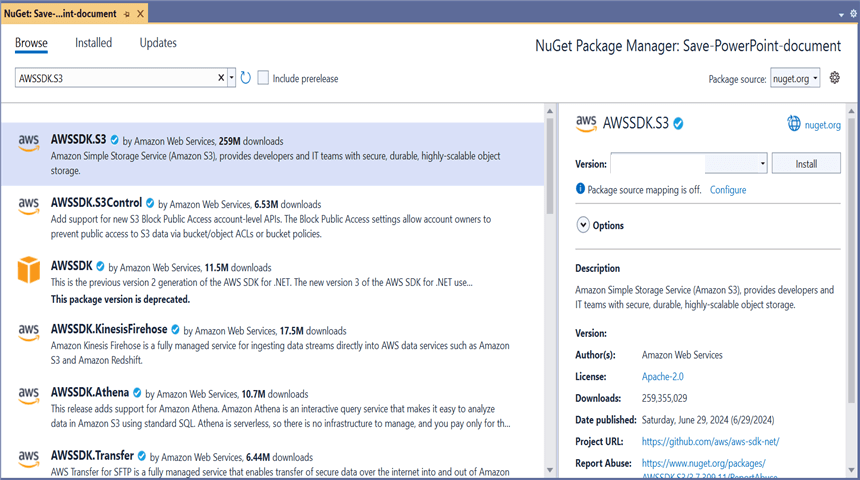Click the refresh search results icon
The width and height of the screenshot is (860, 480).
(246, 78)
